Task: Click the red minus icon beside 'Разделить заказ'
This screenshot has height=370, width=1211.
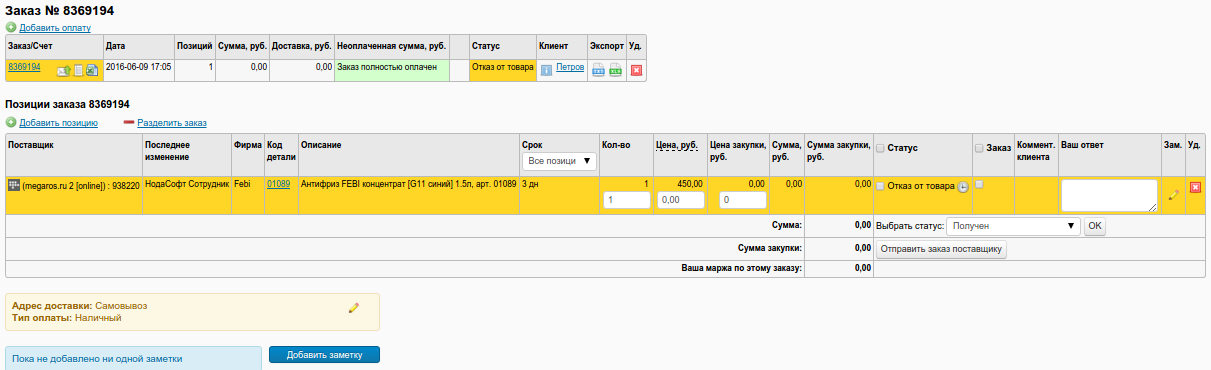Action: click(x=129, y=122)
